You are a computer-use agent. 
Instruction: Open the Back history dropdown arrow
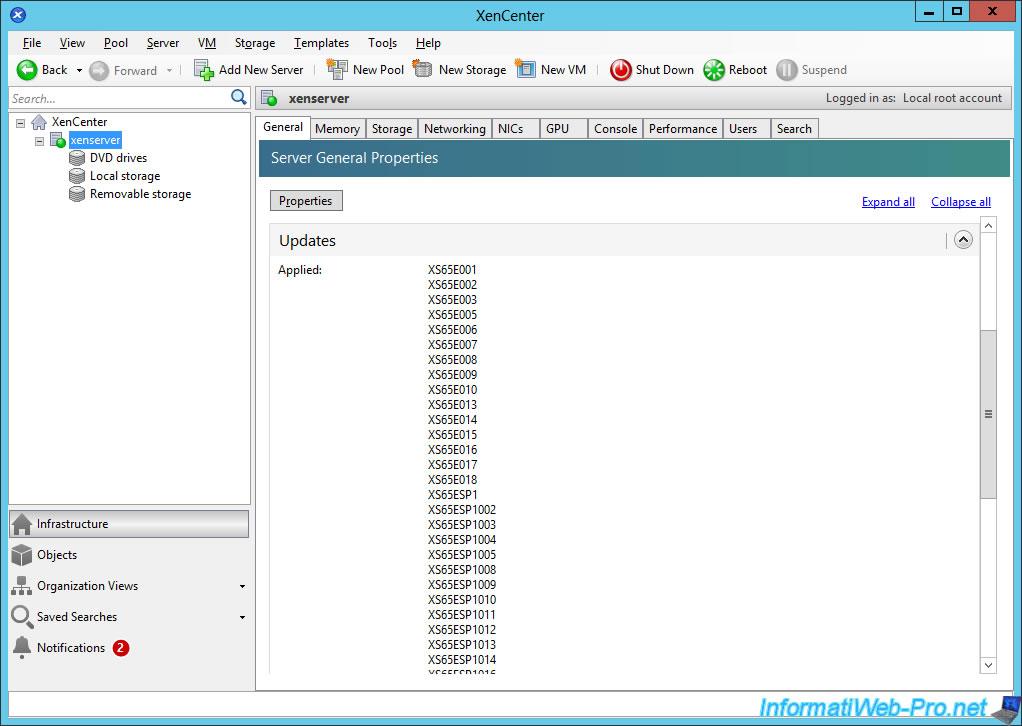pos(80,70)
